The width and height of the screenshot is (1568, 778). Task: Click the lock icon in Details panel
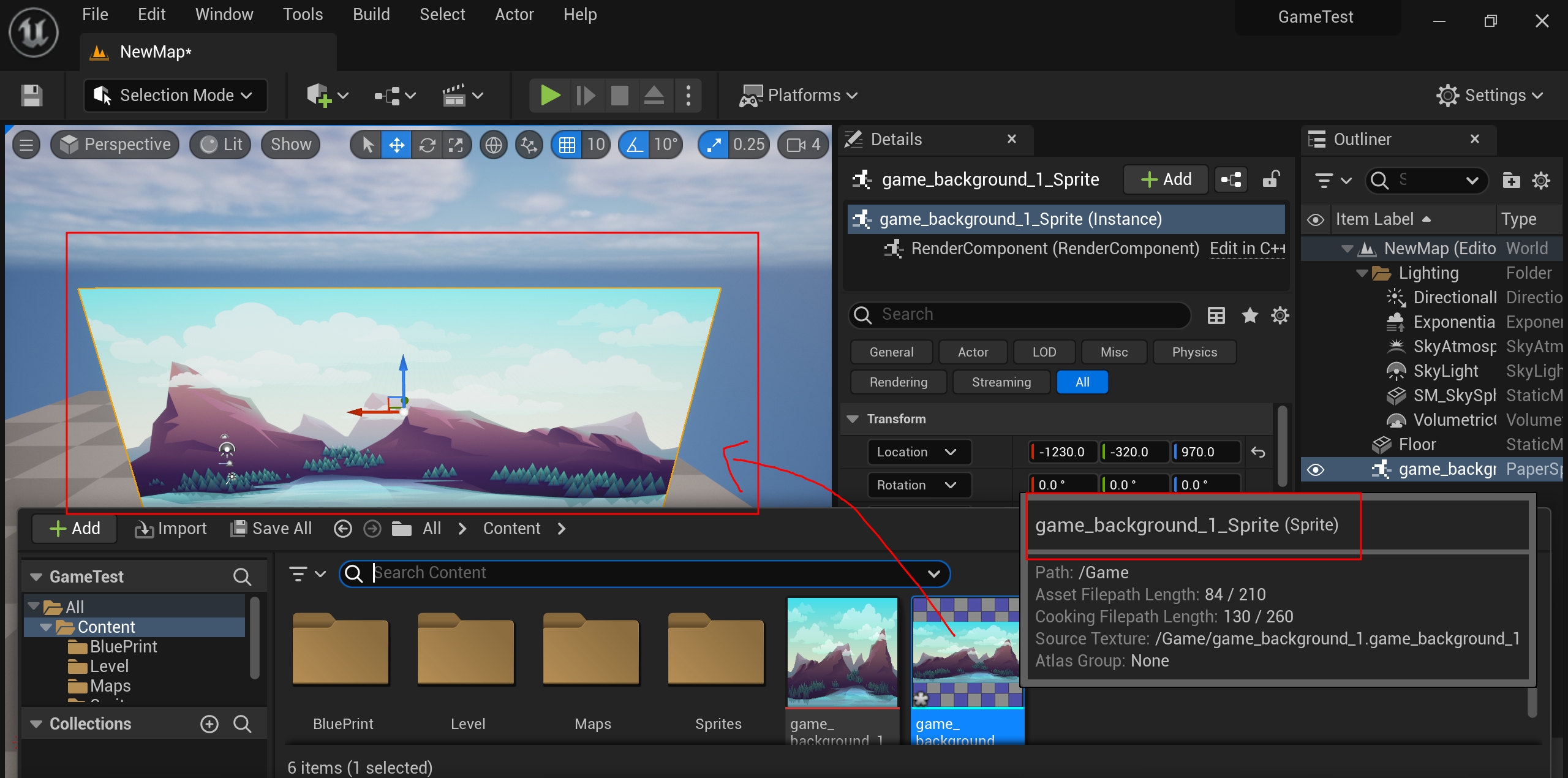coord(1272,179)
